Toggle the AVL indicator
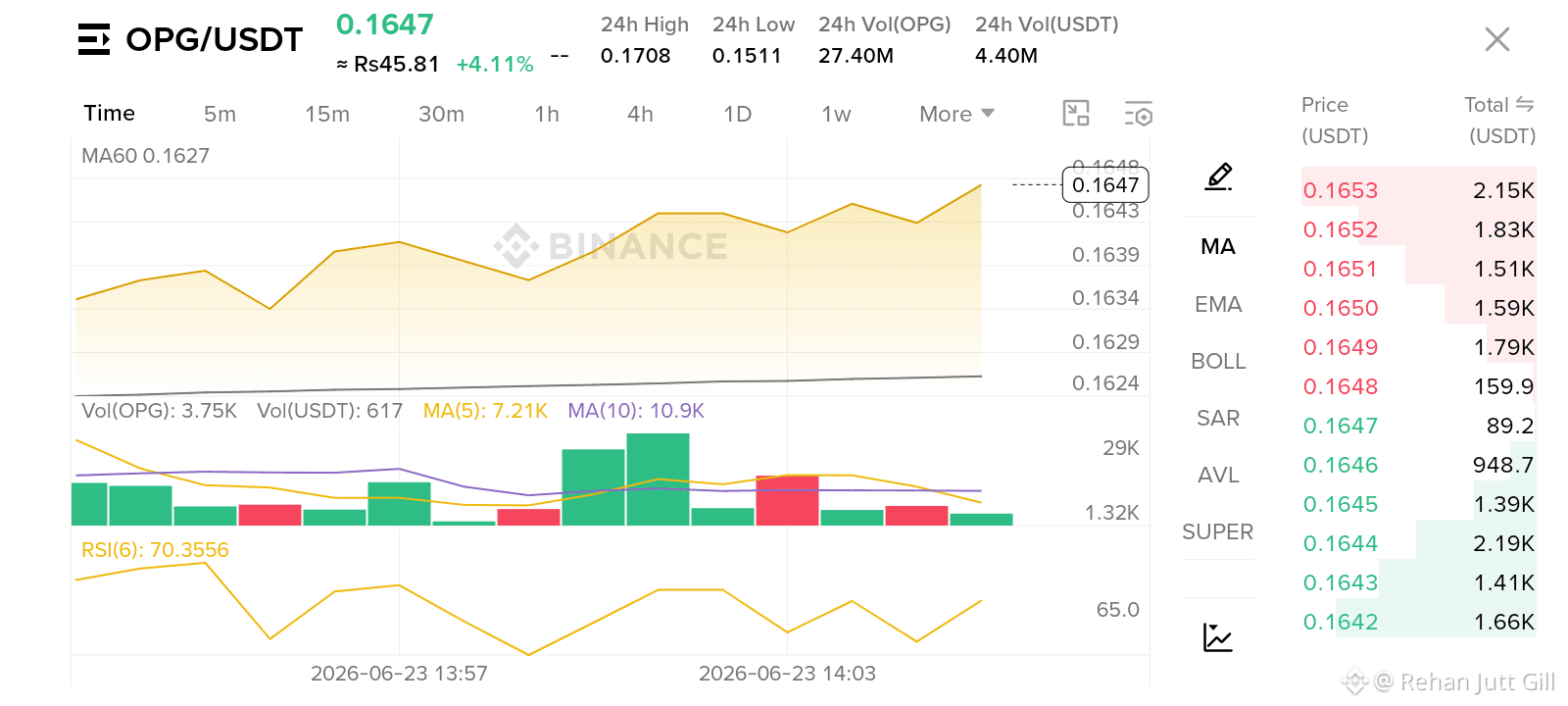The image size is (1568, 706). pyautogui.click(x=1218, y=475)
